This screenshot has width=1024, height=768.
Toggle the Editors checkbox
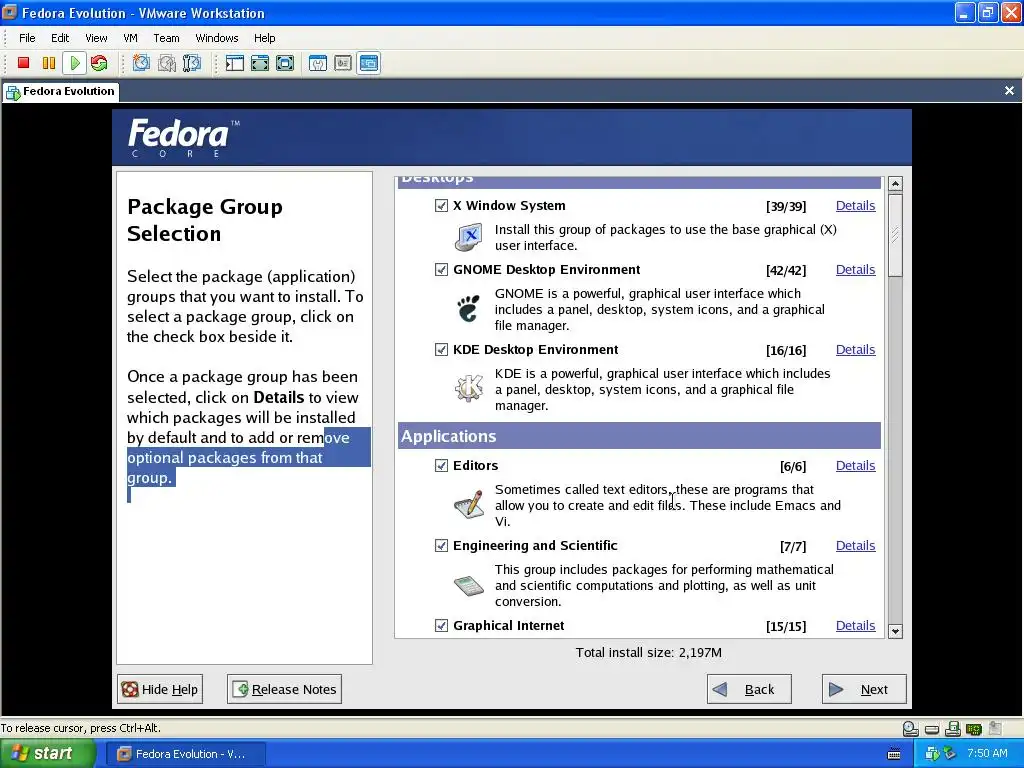(x=441, y=466)
